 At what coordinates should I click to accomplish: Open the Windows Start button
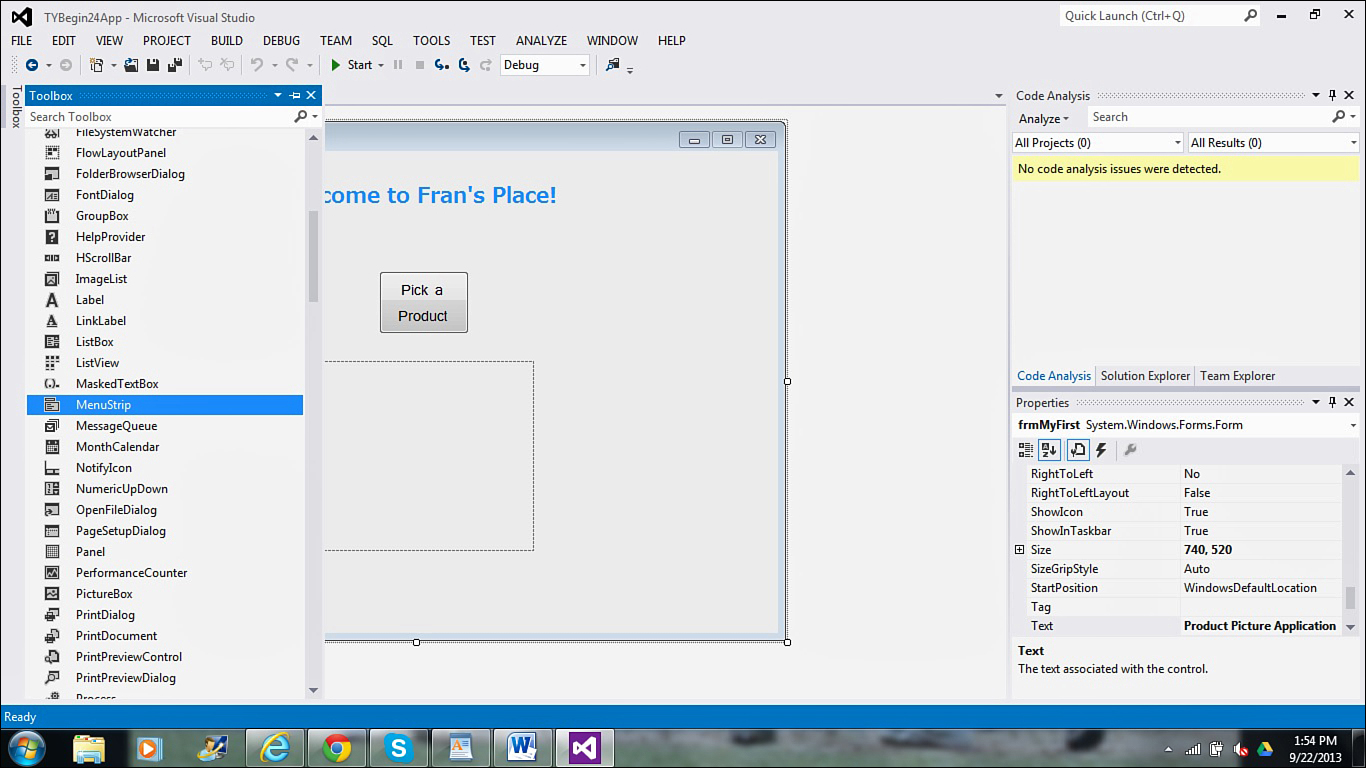[x=27, y=747]
